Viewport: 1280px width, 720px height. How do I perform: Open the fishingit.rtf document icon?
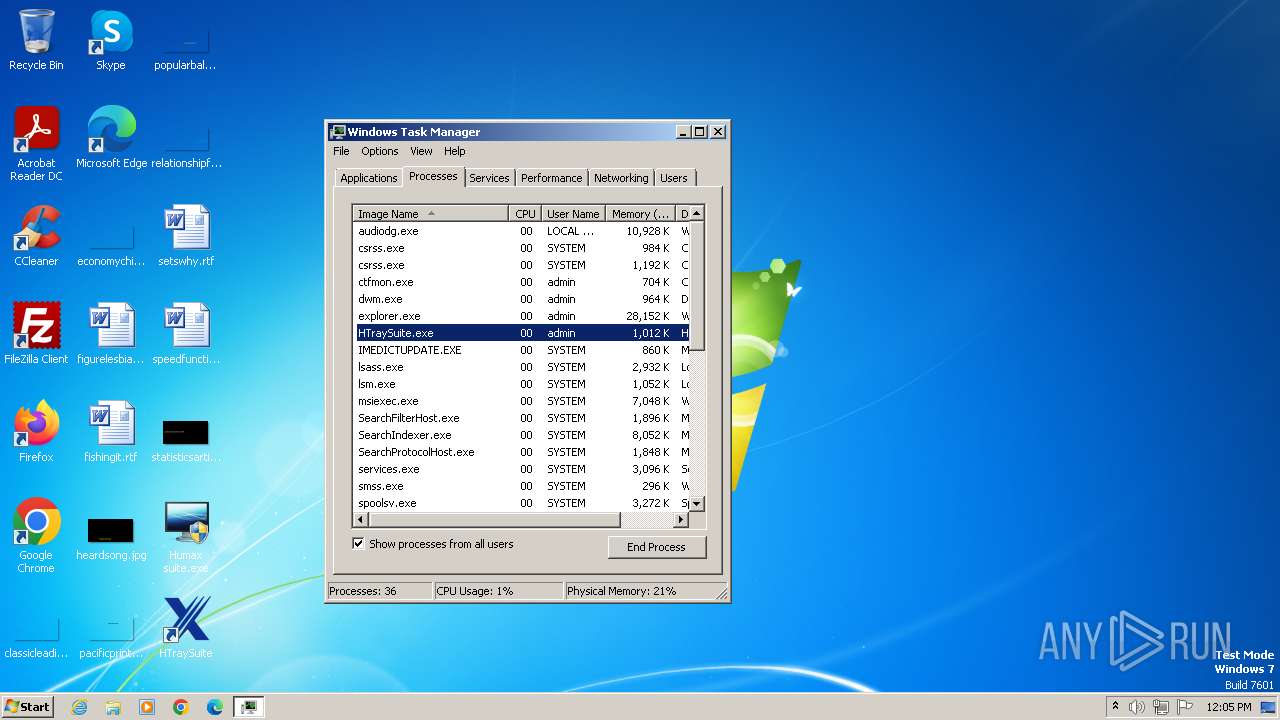tap(111, 431)
